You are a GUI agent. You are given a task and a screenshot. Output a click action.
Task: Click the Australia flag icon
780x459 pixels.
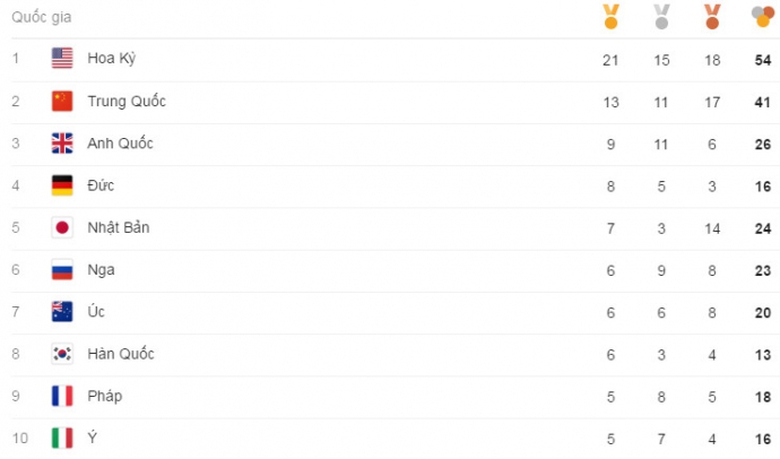(62, 312)
